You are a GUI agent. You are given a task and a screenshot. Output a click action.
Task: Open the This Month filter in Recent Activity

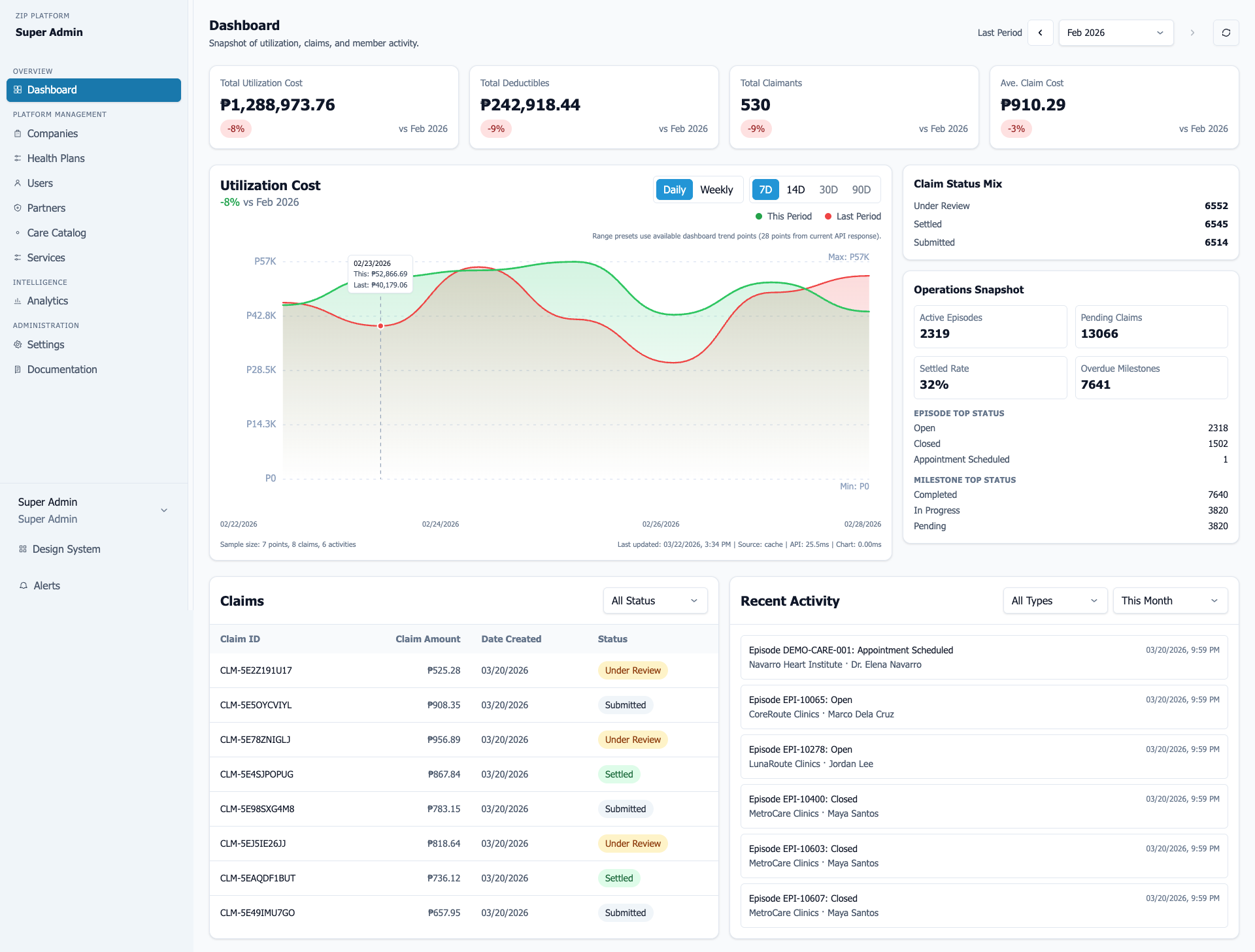[x=1169, y=600]
